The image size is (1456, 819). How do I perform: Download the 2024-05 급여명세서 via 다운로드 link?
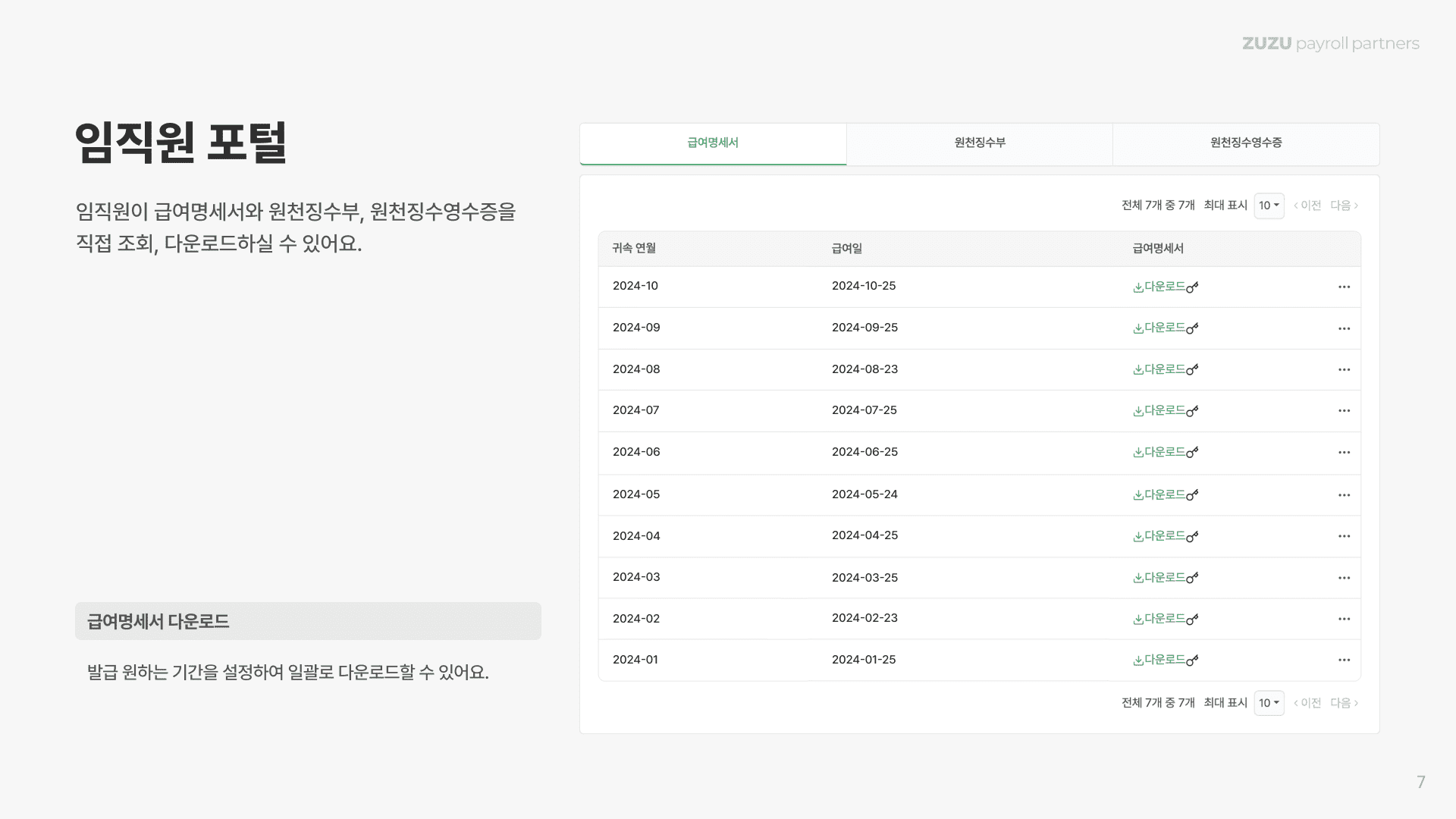click(1166, 494)
